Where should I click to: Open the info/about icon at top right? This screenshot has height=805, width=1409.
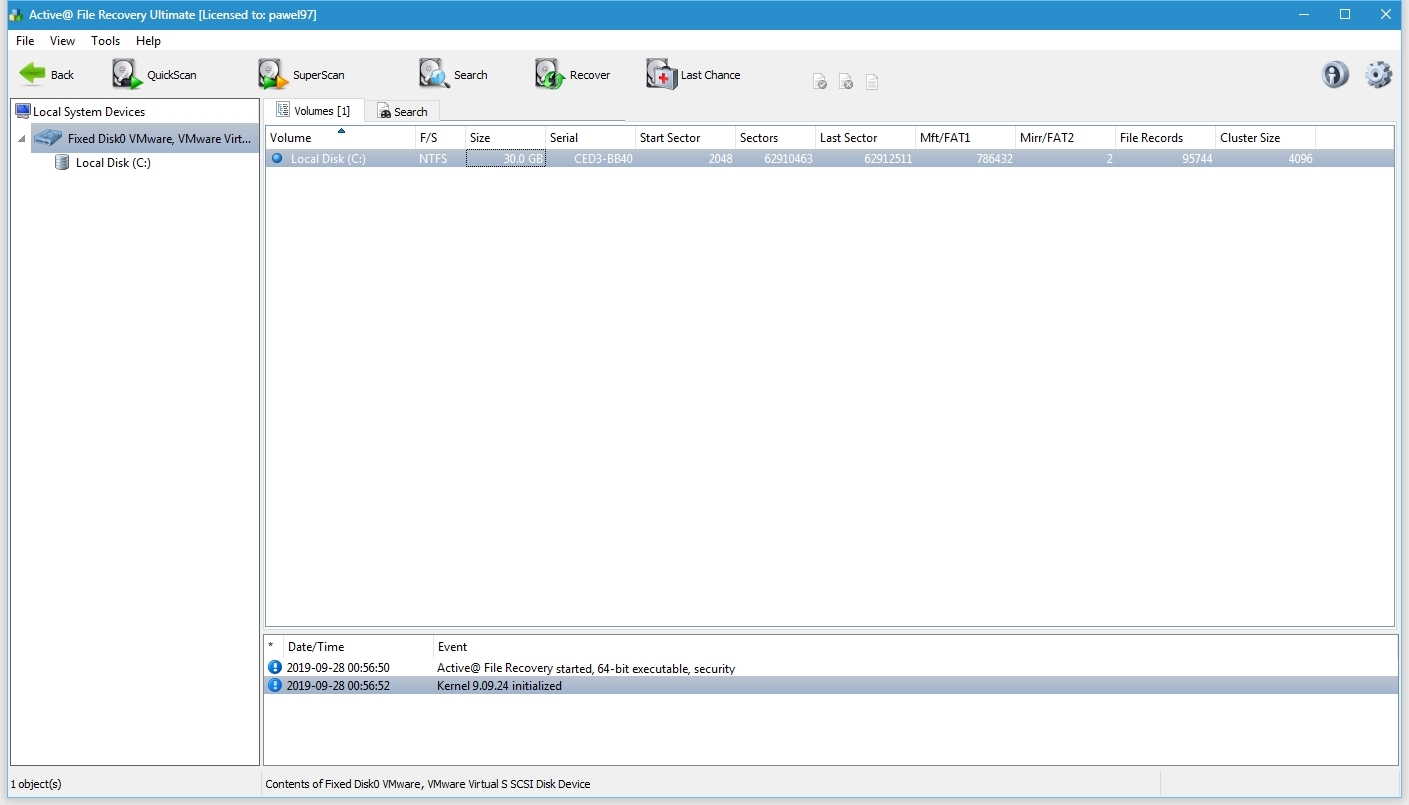1335,75
